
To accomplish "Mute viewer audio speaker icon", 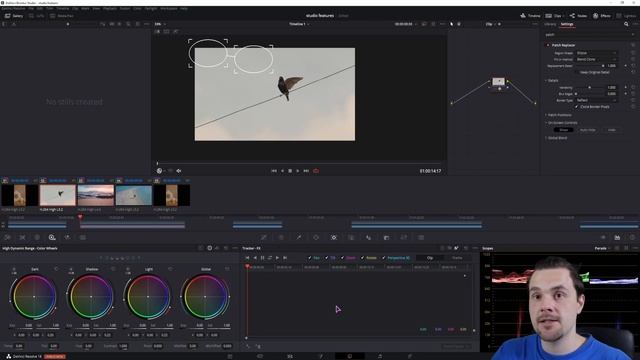I will coord(178,171).
